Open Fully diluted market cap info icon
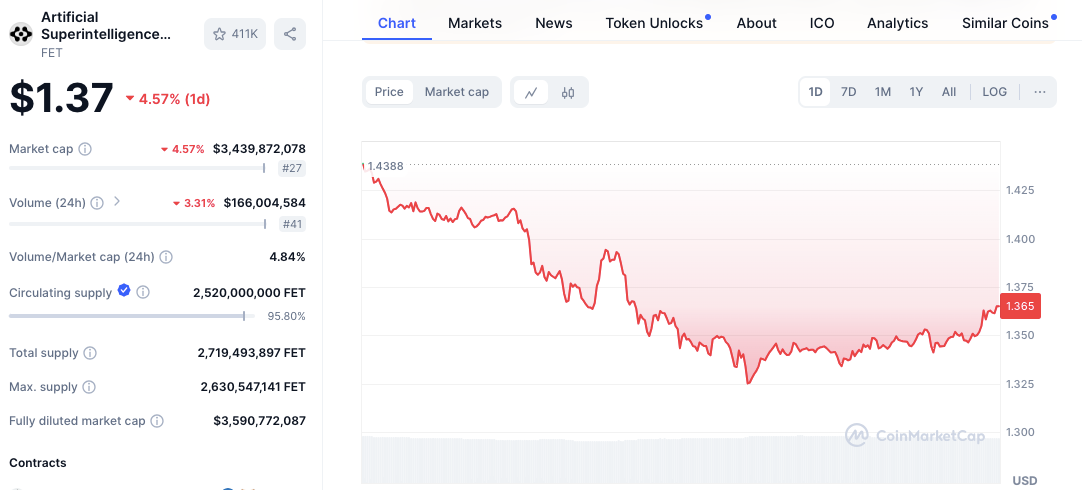1082x490 pixels. pyautogui.click(x=157, y=421)
